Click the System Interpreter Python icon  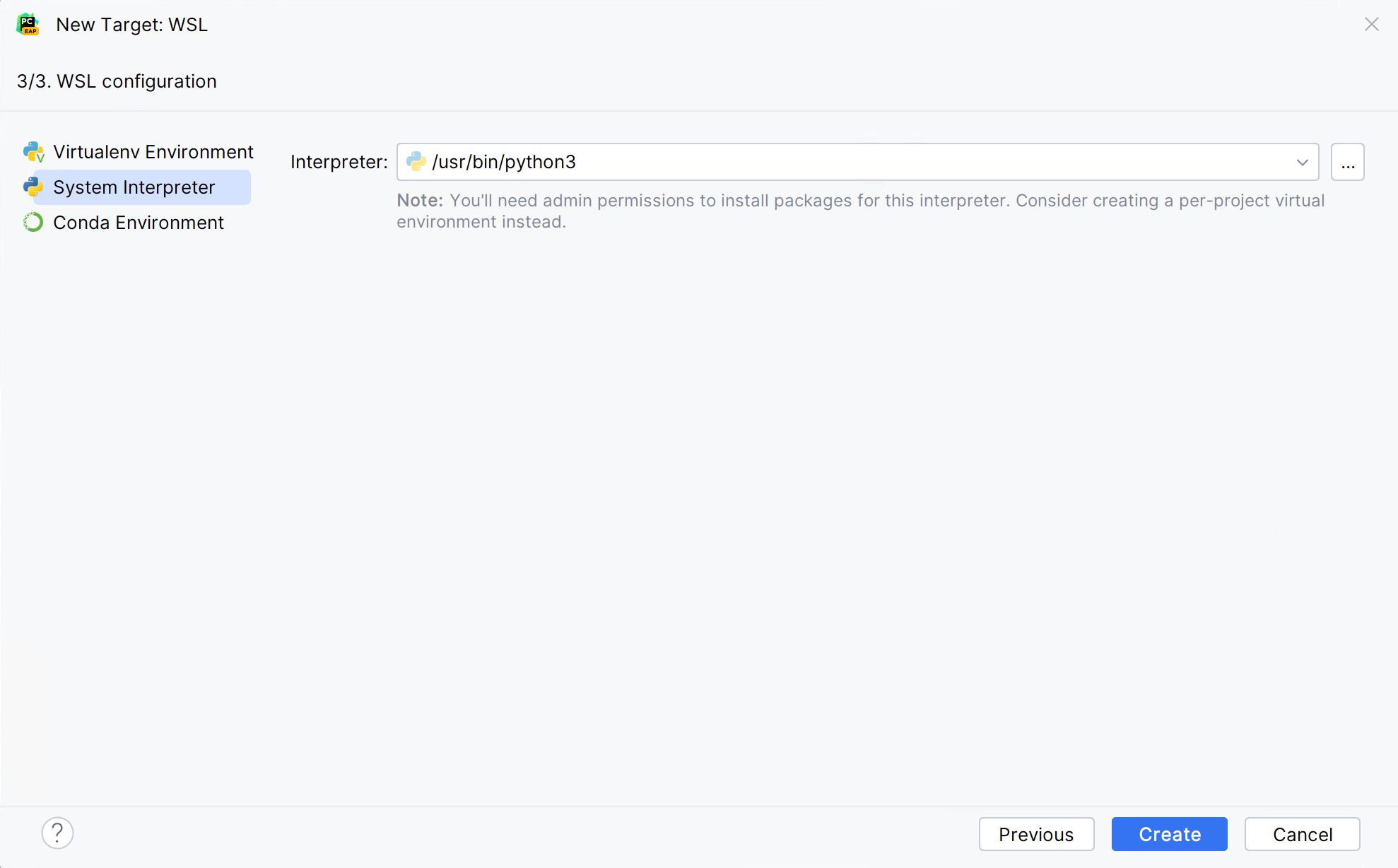(x=34, y=187)
